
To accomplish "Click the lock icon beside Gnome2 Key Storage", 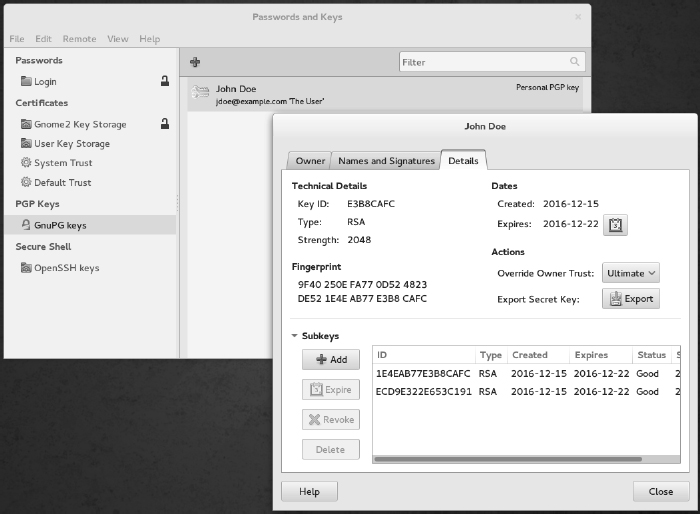I will 164,124.
